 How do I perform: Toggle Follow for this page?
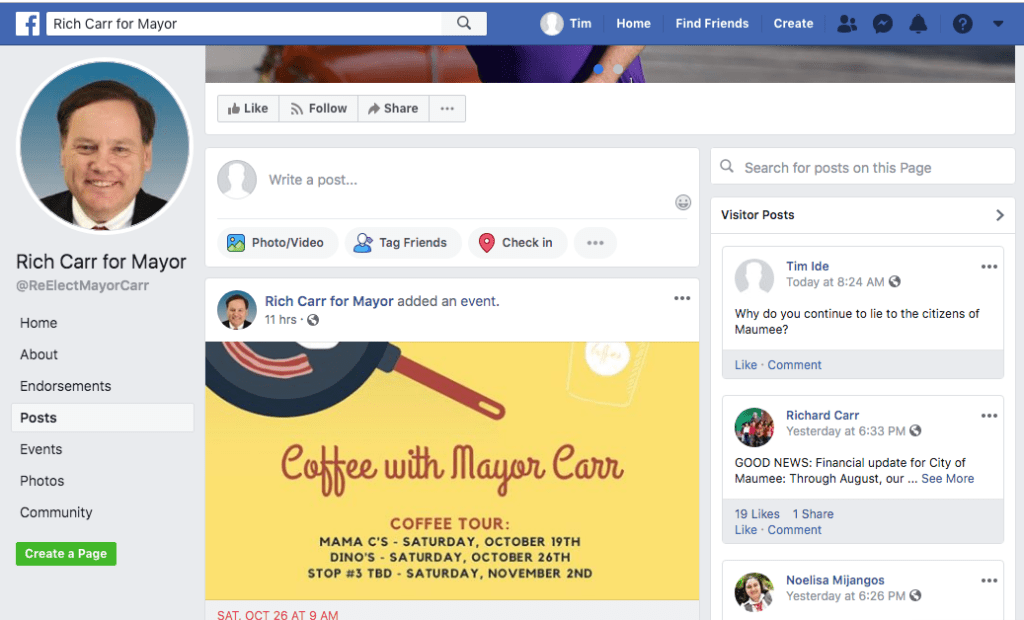tap(318, 108)
